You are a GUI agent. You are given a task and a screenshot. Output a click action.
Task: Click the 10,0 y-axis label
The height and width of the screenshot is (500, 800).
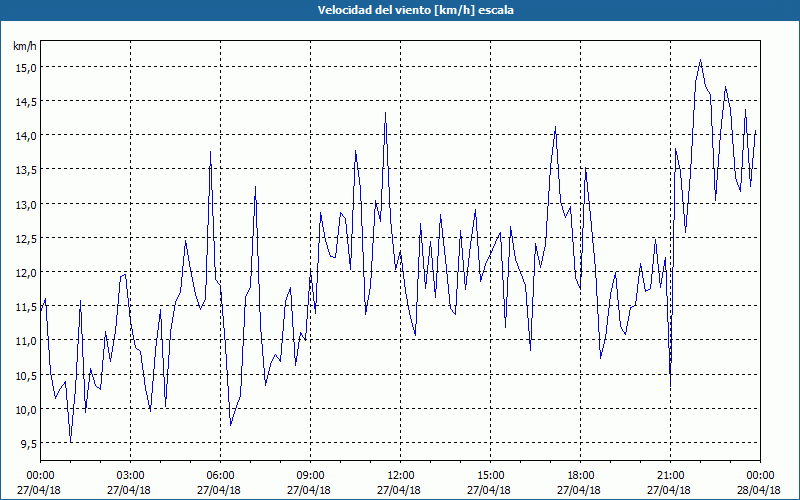(x=26, y=410)
